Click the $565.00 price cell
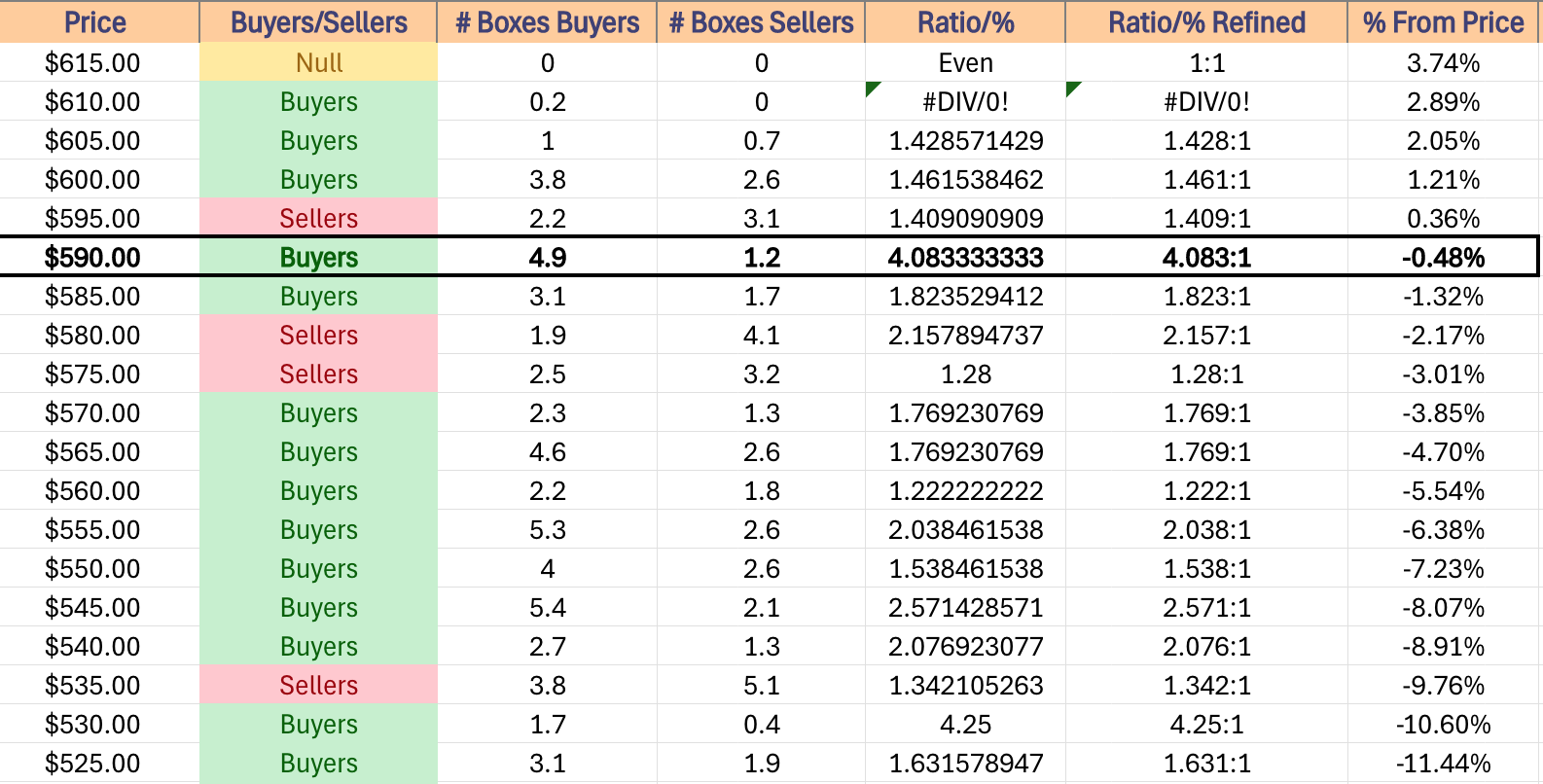Screen dimensions: 1543x784 99,451
